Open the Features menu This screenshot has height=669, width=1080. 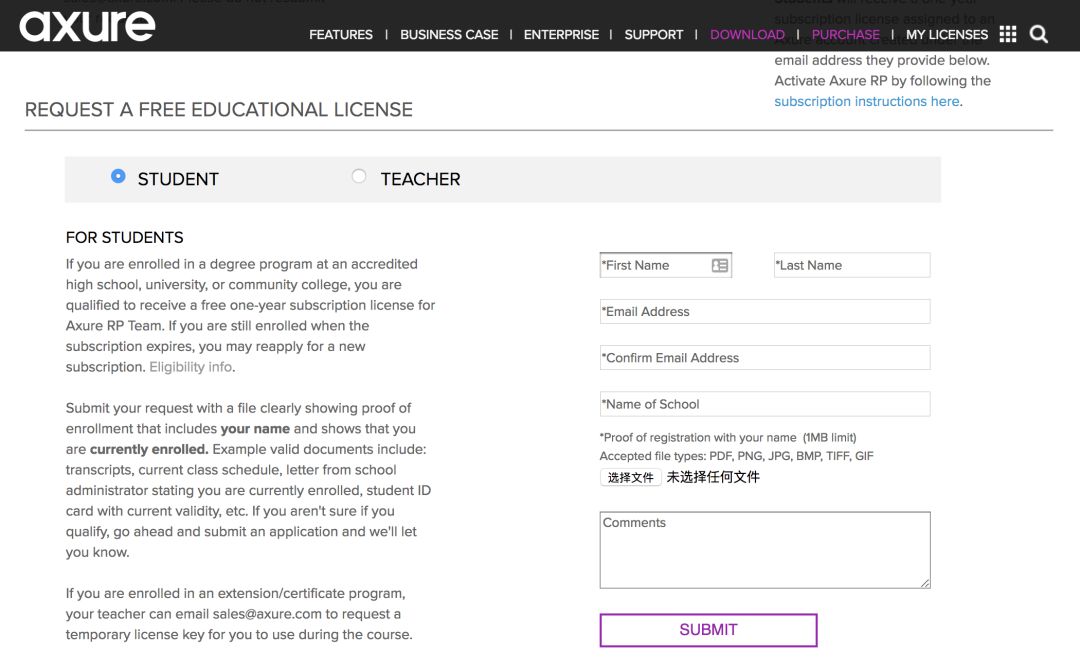[341, 34]
